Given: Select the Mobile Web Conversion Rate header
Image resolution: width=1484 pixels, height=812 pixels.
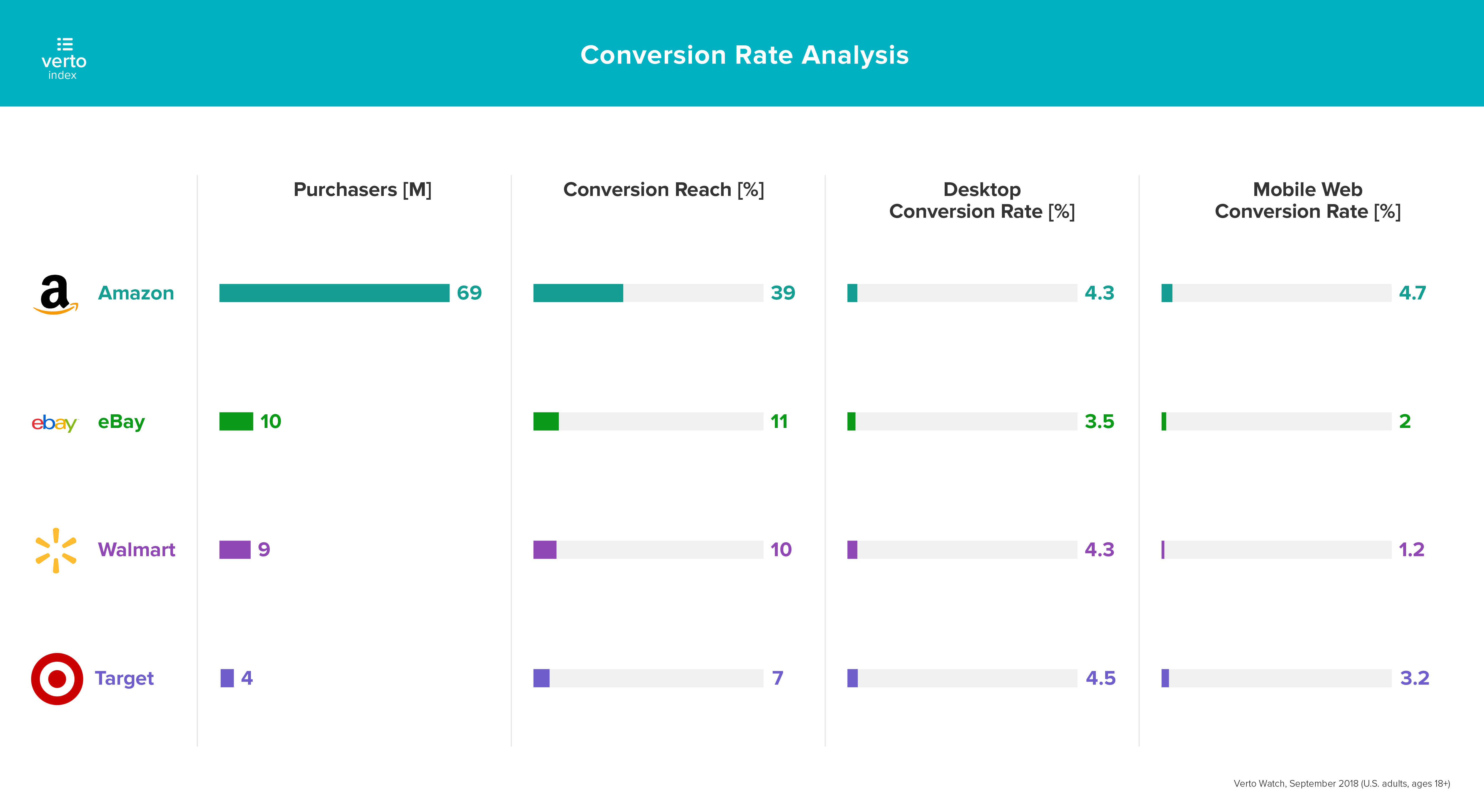Looking at the screenshot, I should [x=1308, y=200].
